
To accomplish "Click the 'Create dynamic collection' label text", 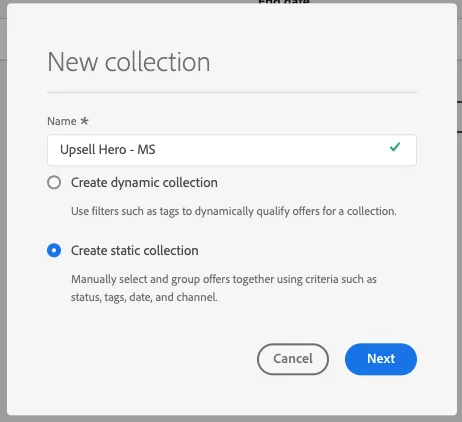I will 144,183.
